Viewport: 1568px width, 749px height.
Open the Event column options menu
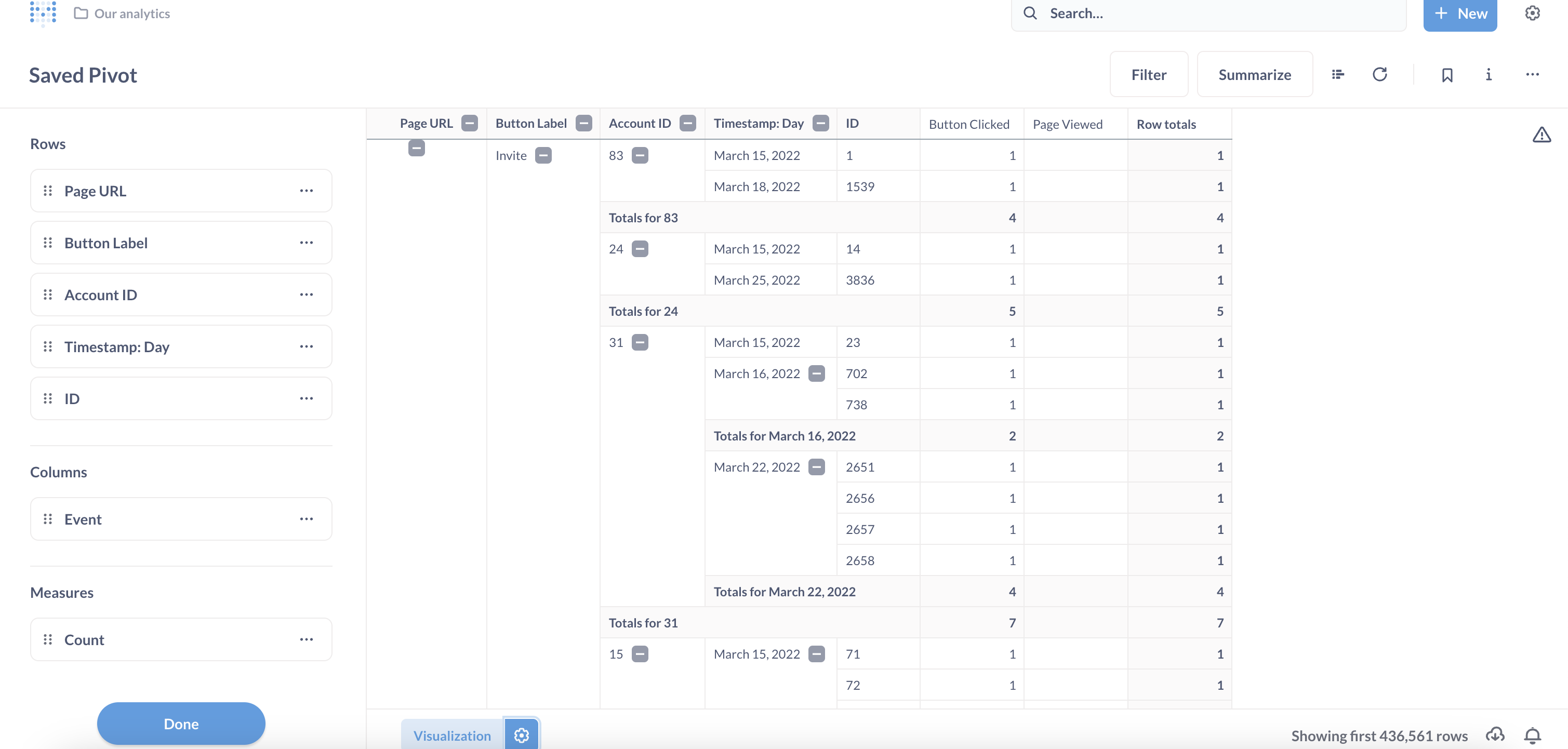click(307, 518)
